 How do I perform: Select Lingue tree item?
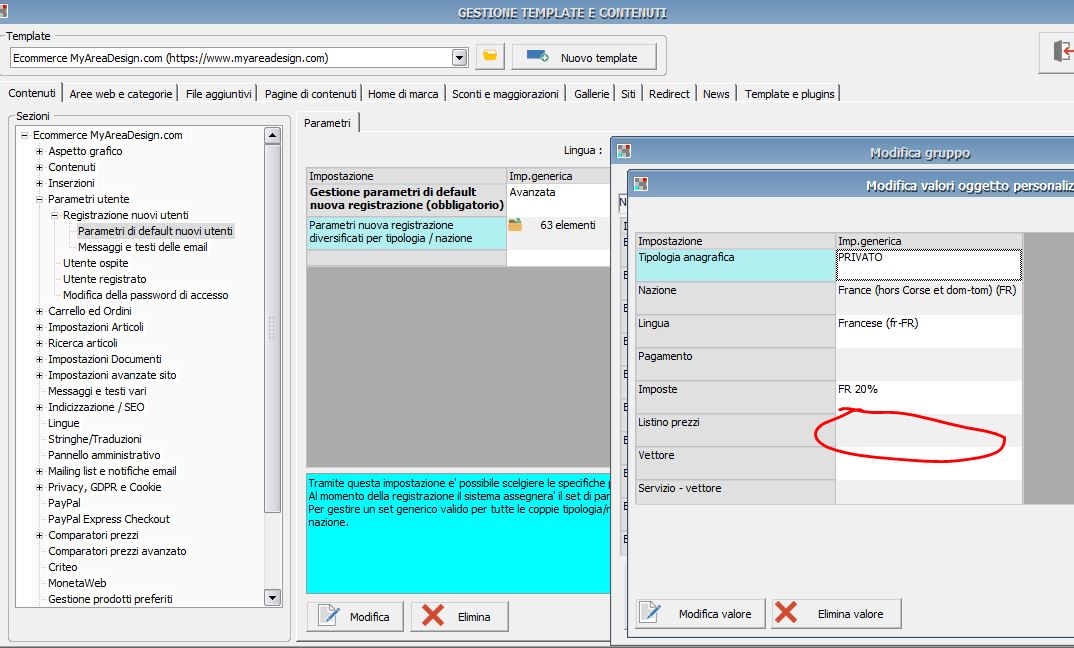coord(64,423)
